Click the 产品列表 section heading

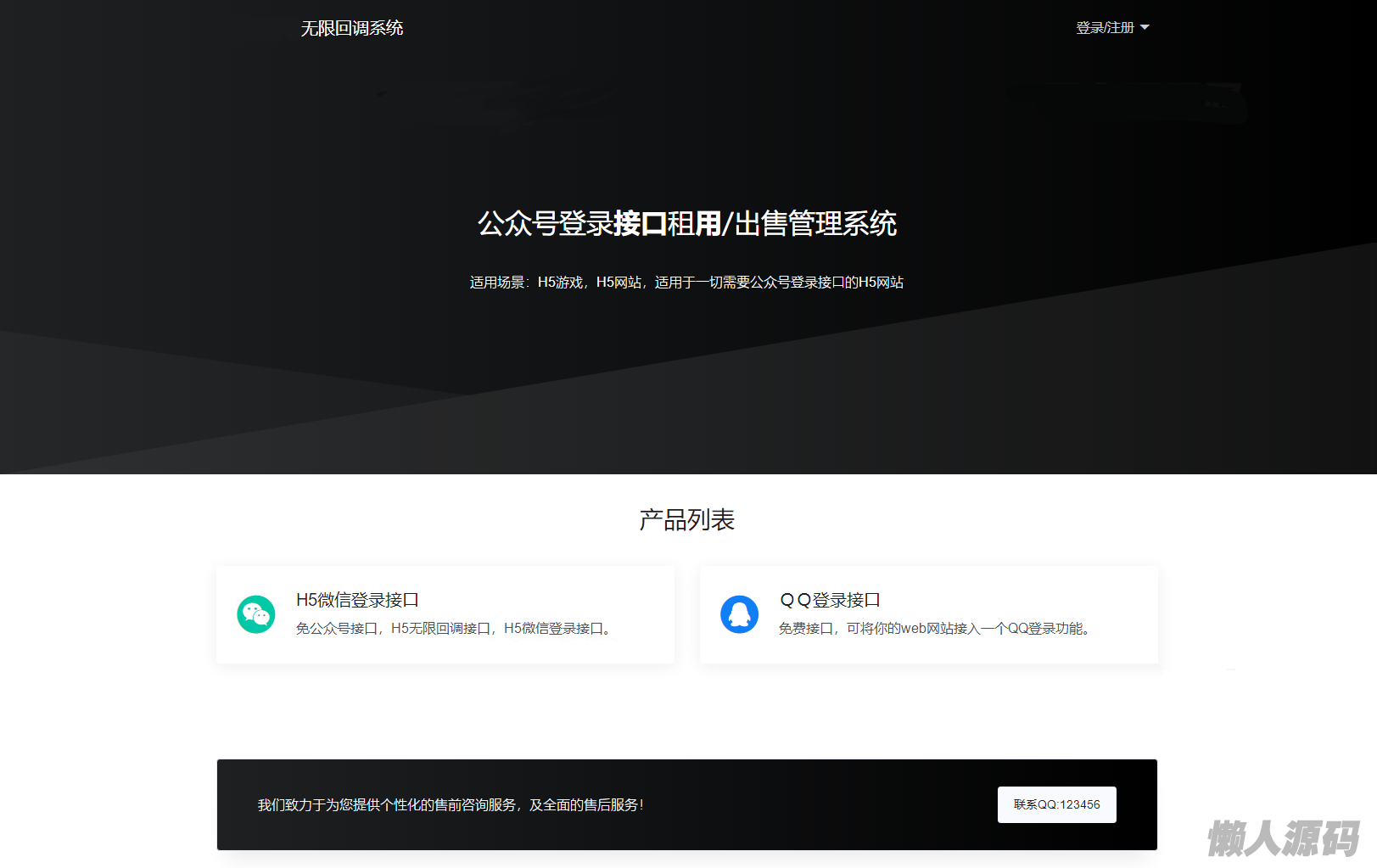[687, 519]
